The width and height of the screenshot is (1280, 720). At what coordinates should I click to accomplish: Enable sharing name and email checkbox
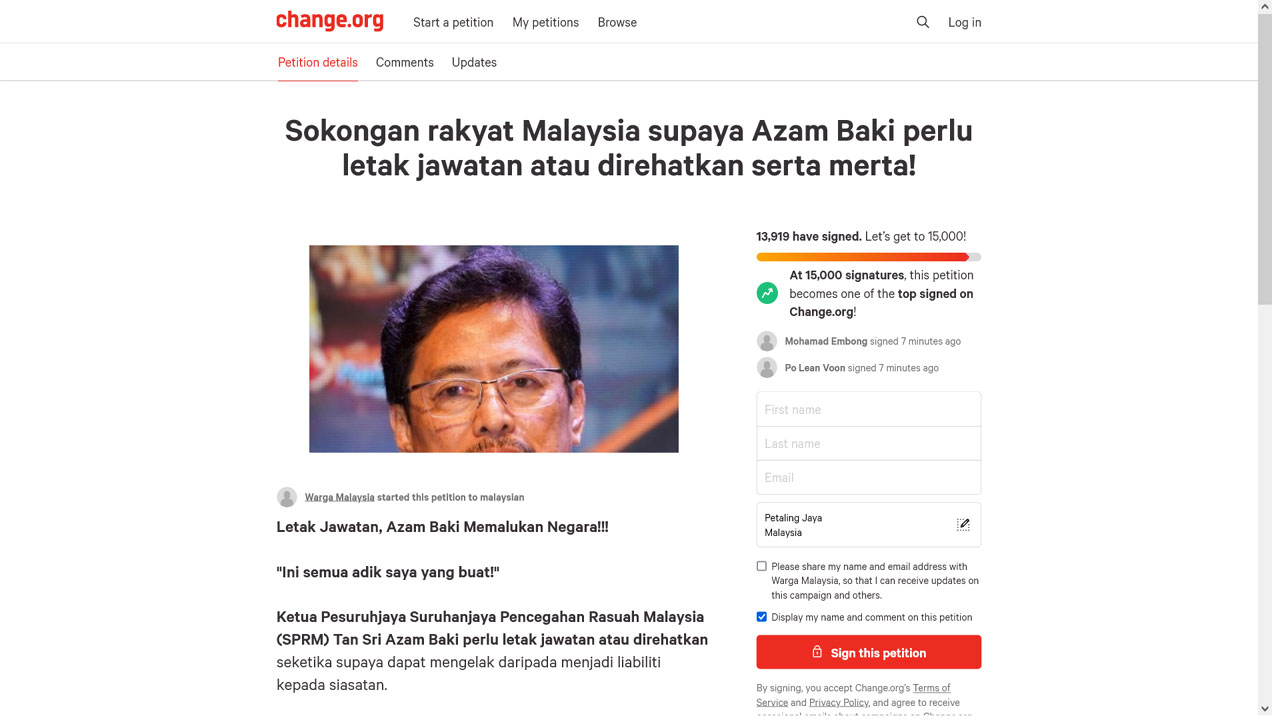761,566
